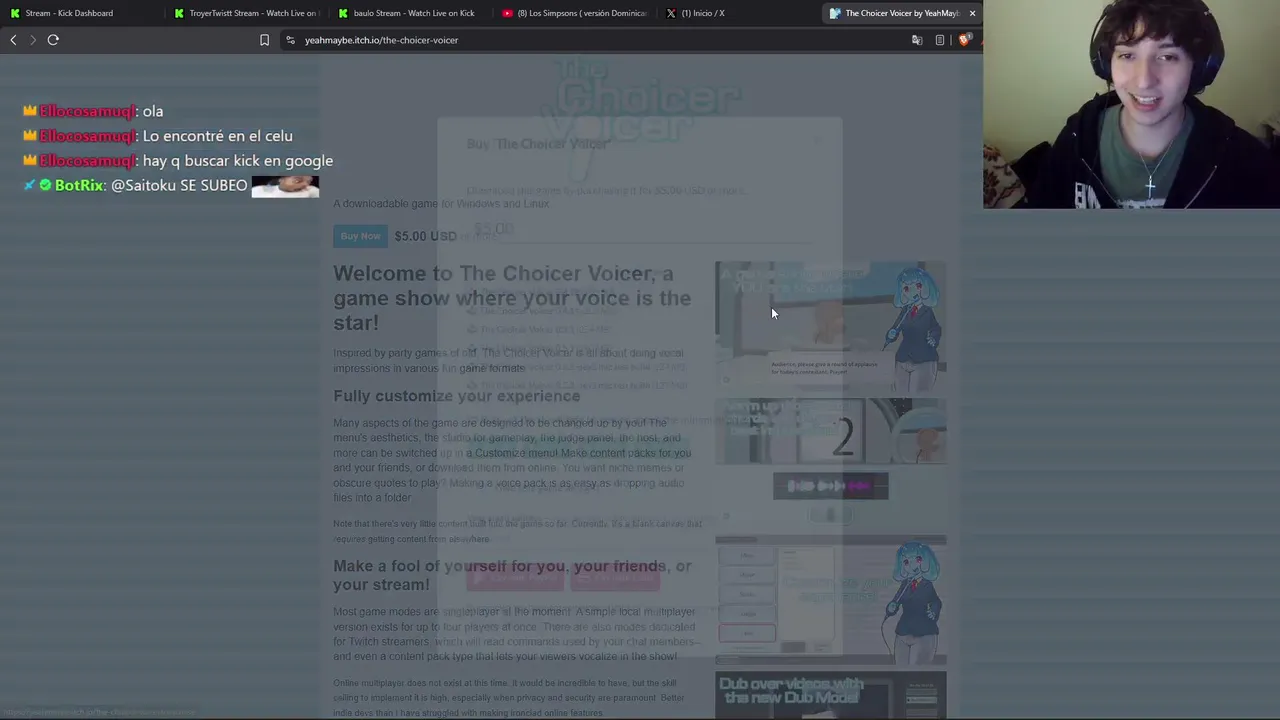Click the yeahmaybe.itch.io address bar
The height and width of the screenshot is (720, 1280).
(381, 40)
